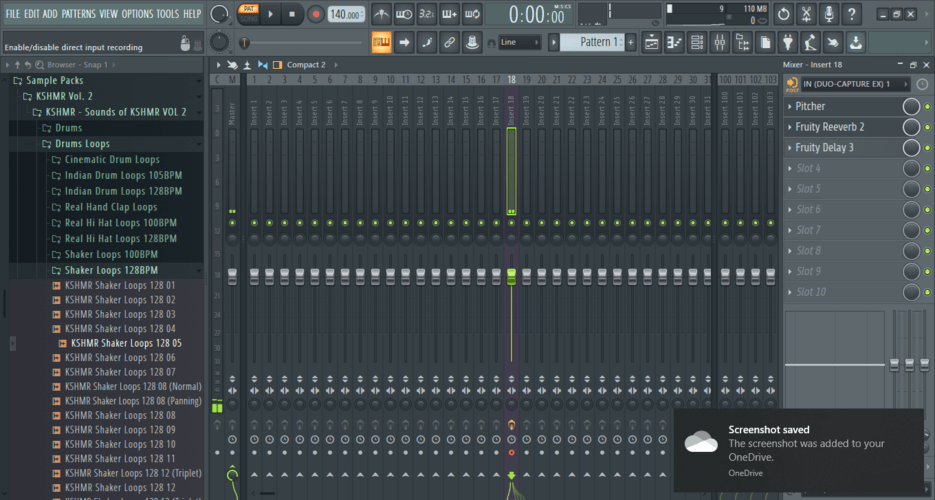Select KSHMR Shaker Loops 128 05 sample
This screenshot has width=935, height=500.
(x=126, y=343)
